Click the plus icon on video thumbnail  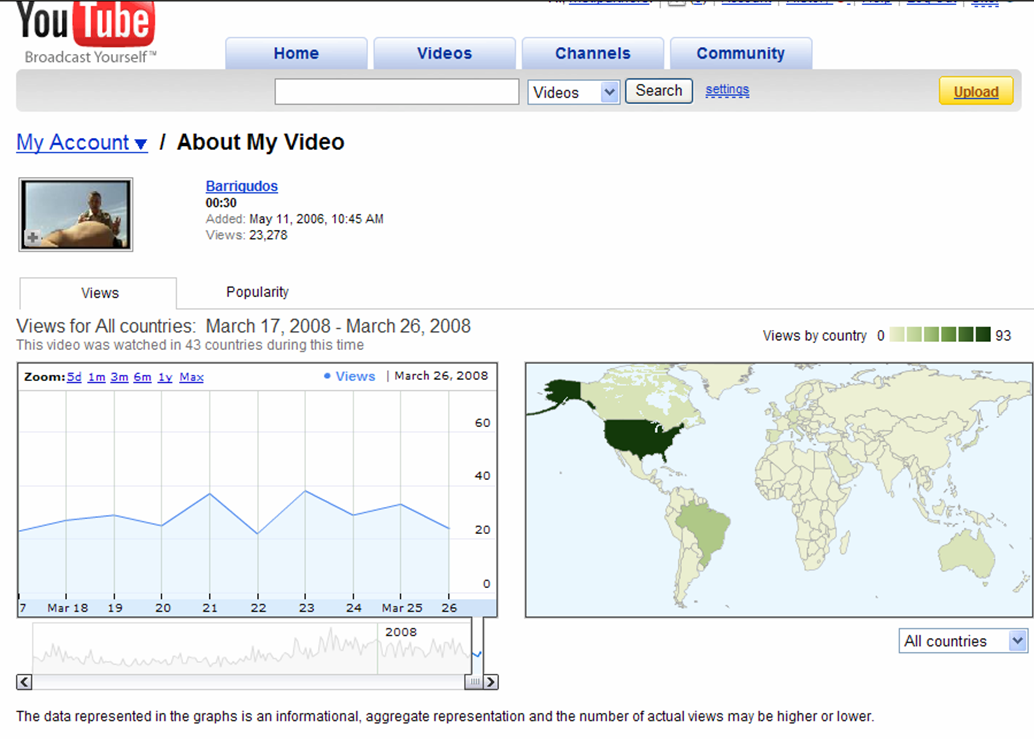[x=32, y=237]
